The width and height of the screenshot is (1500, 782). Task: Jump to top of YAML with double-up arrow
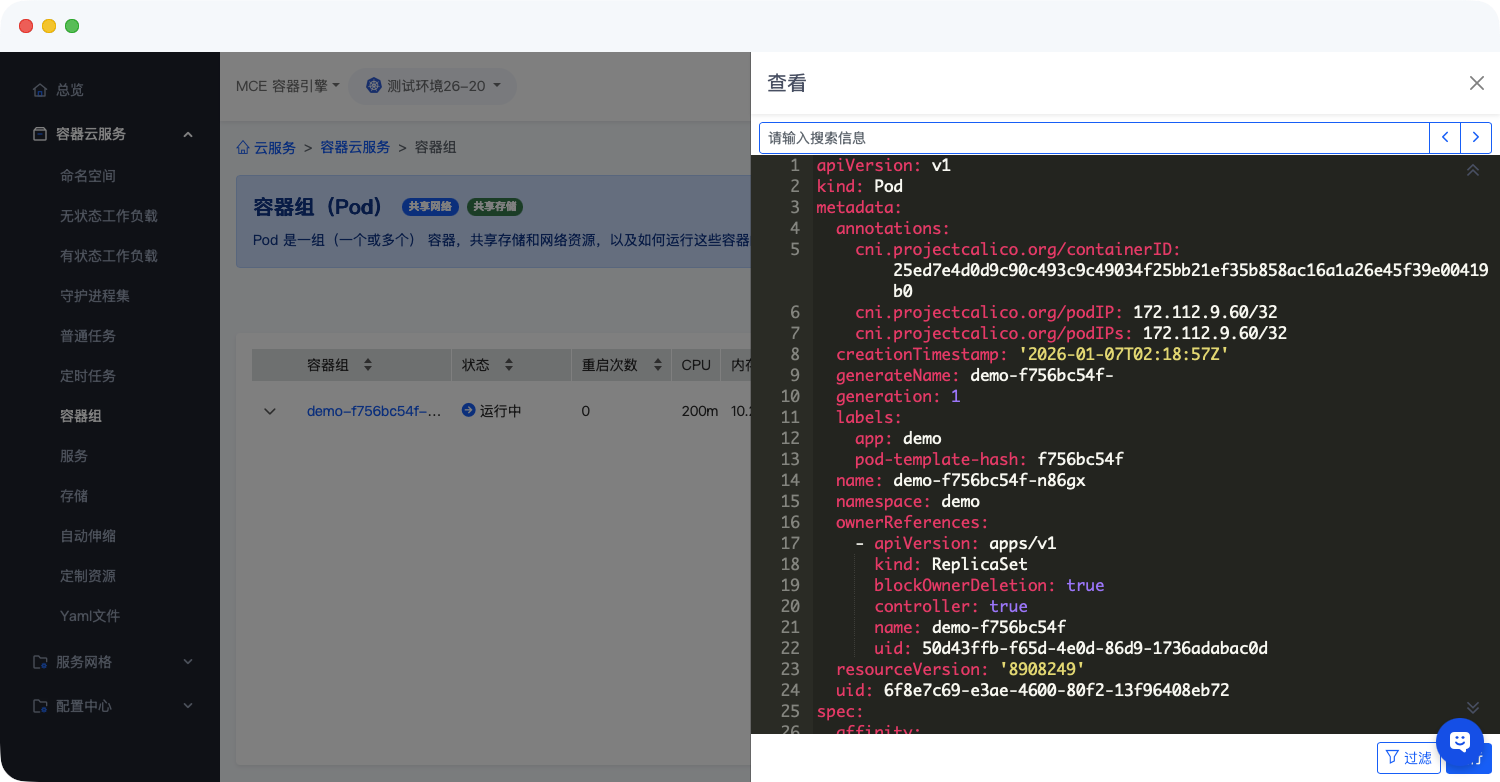[x=1472, y=170]
